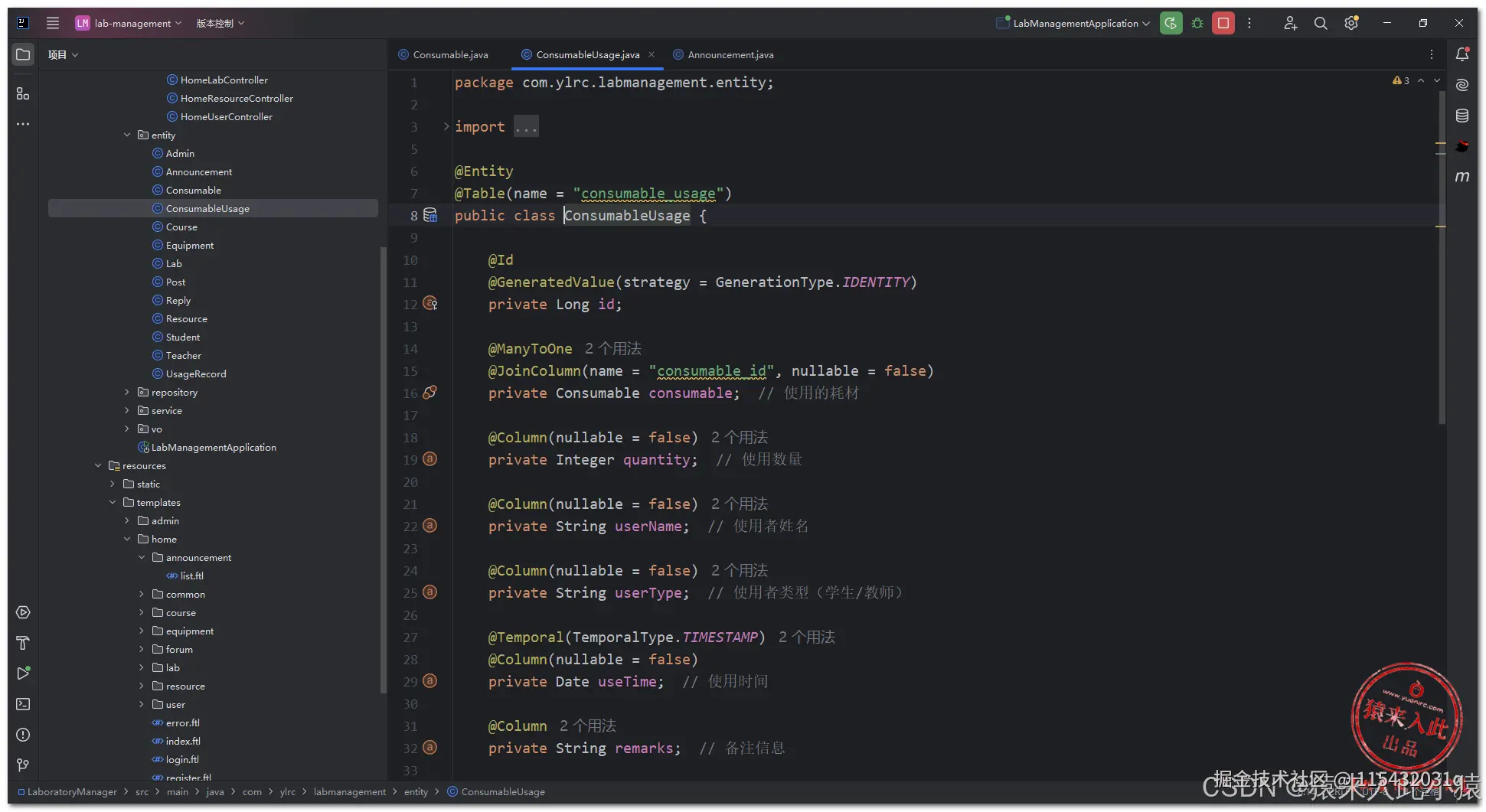Click the relation gutter icon on line 16
Screen dimensions: 1486x812
(x=430, y=393)
